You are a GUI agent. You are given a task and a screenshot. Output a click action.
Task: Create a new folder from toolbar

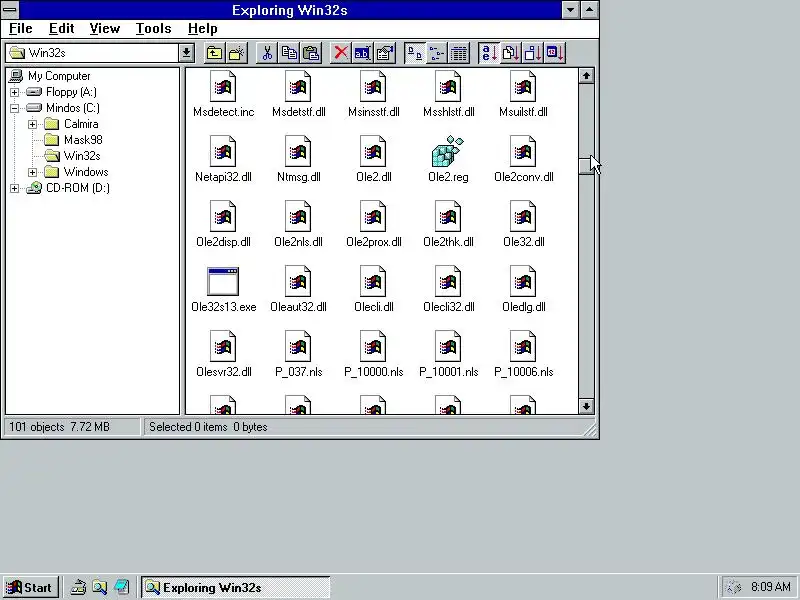237,53
